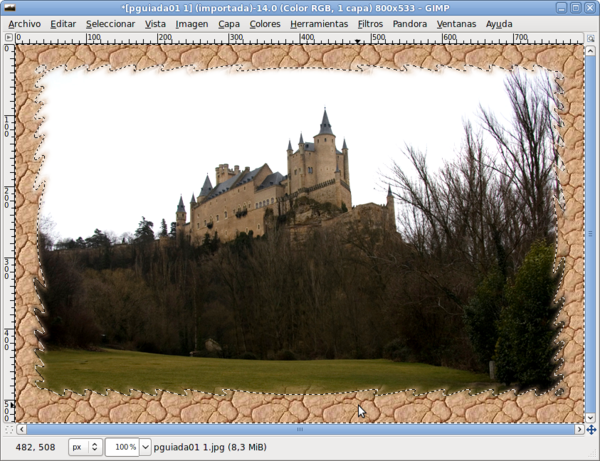This screenshot has height=461, width=600.
Task: Open the Filtros menu
Action: click(370, 23)
